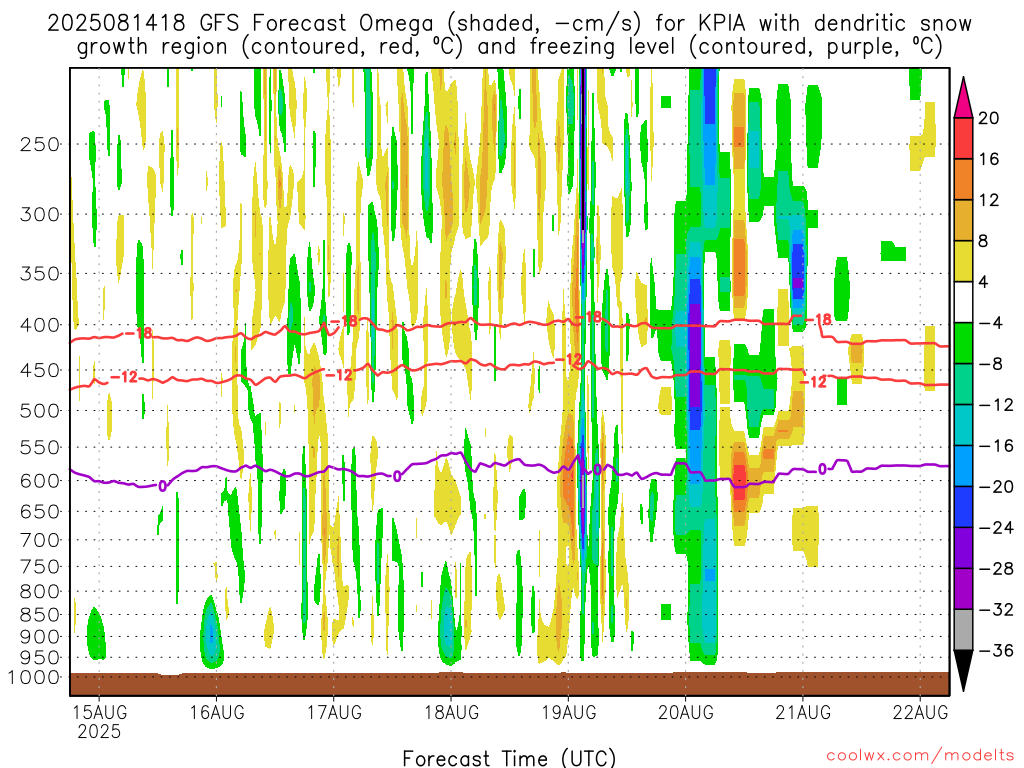This screenshot has height=768, width=1024.
Task: Click the white -4 to 4 colorbar segment
Action: (x=963, y=302)
